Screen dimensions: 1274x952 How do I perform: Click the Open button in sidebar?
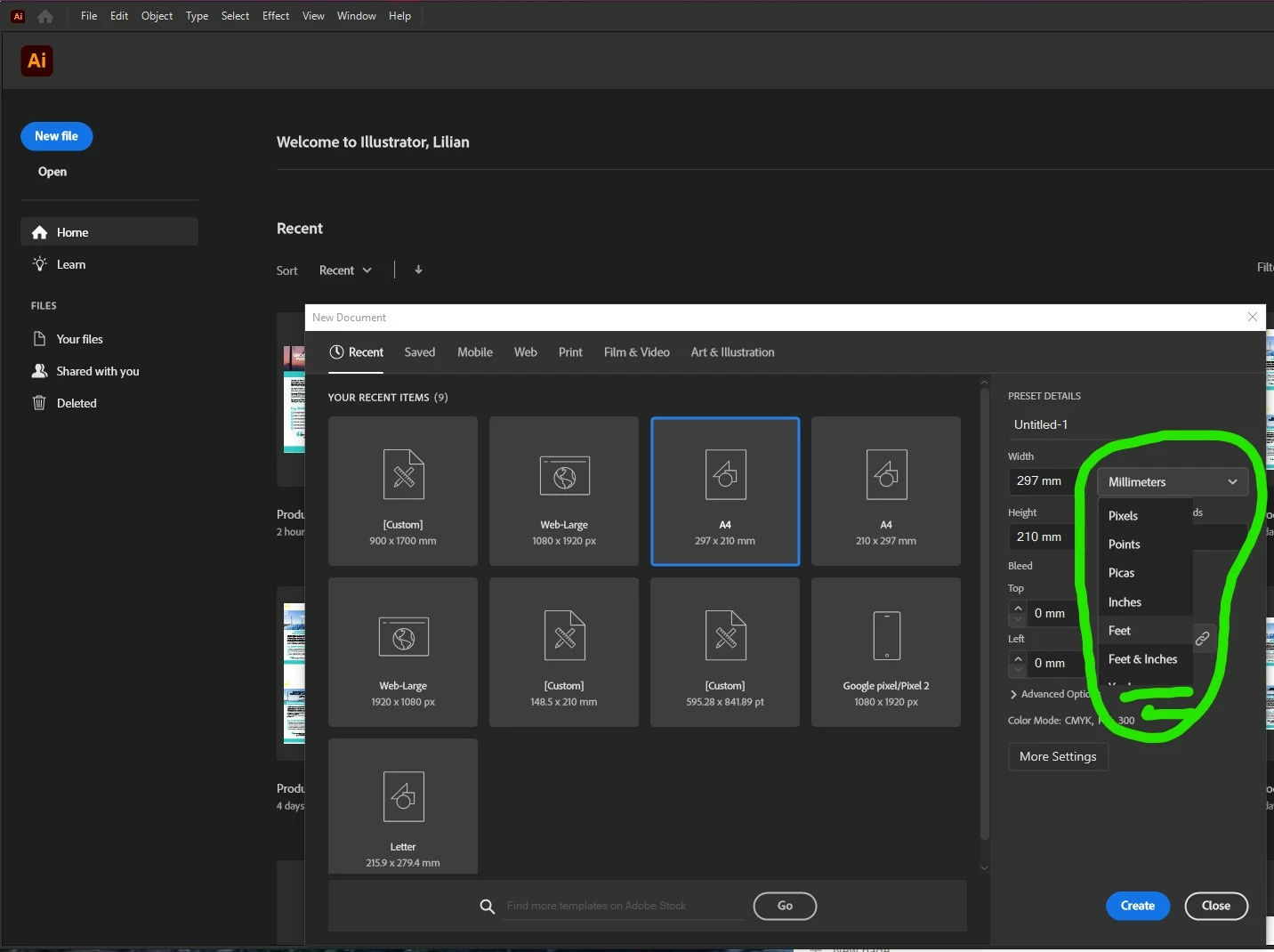pos(52,172)
